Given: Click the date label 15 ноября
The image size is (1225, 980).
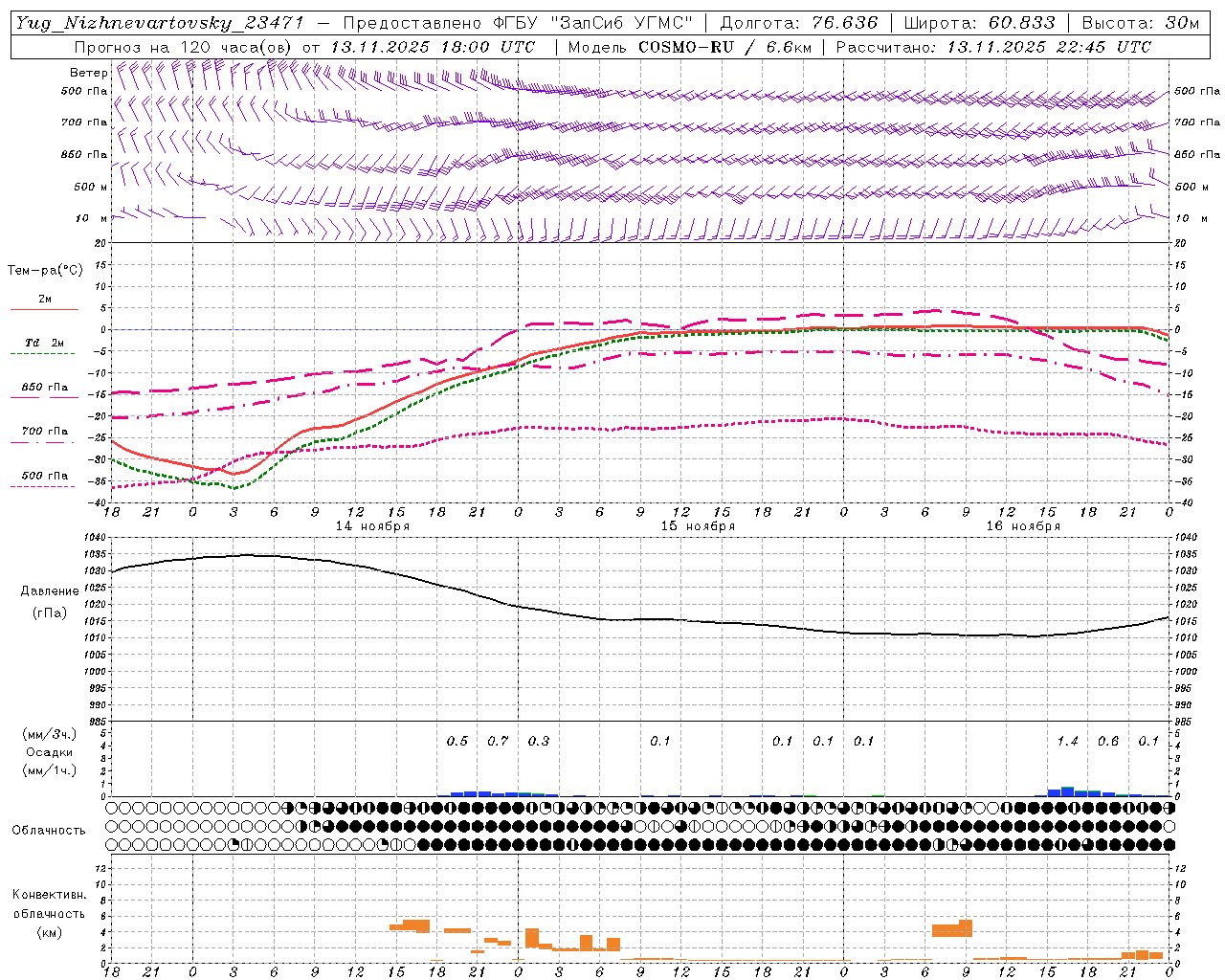Looking at the screenshot, I should (x=698, y=526).
